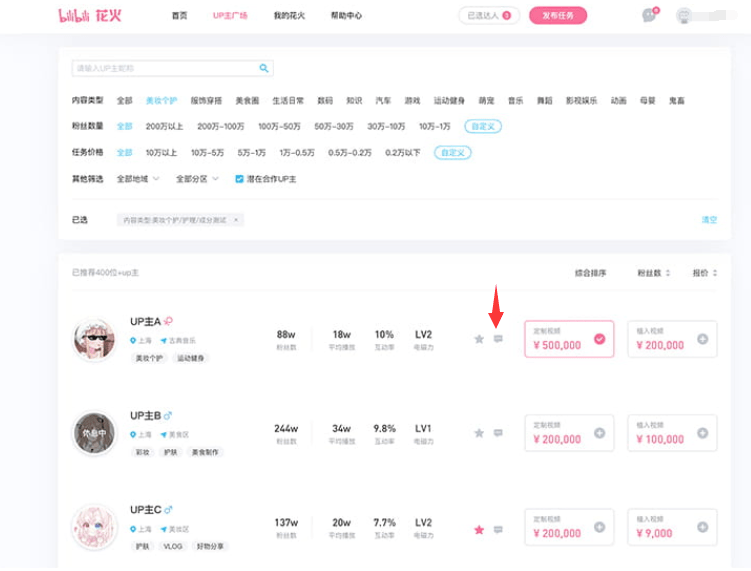Select 5万-1万 task price filter
Image resolution: width=751 pixels, height=571 pixels.
click(x=251, y=153)
